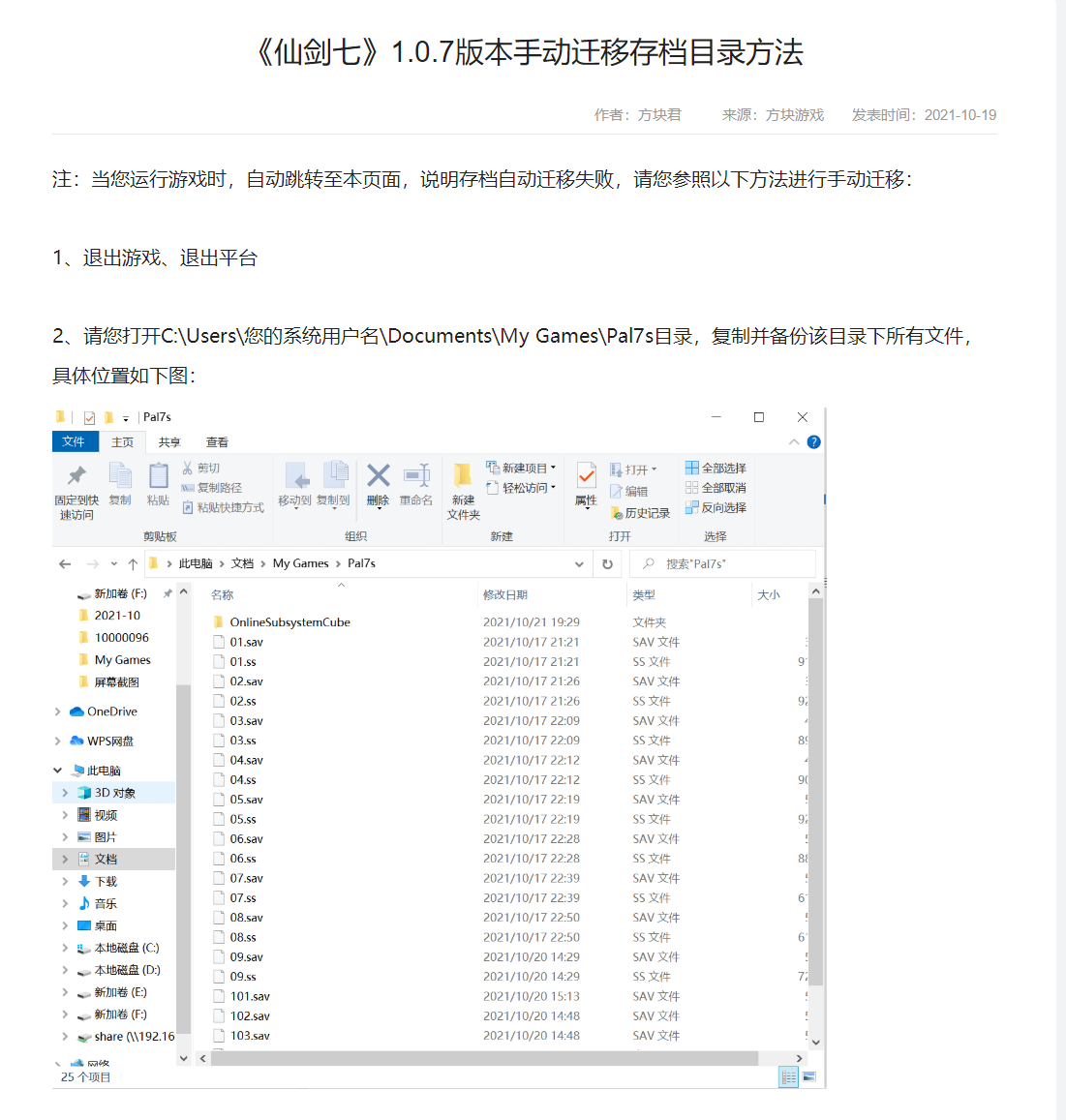This screenshot has height=1120, width=1066.
Task: Click the Paste clipboard icon
Action: pyautogui.click(x=158, y=475)
